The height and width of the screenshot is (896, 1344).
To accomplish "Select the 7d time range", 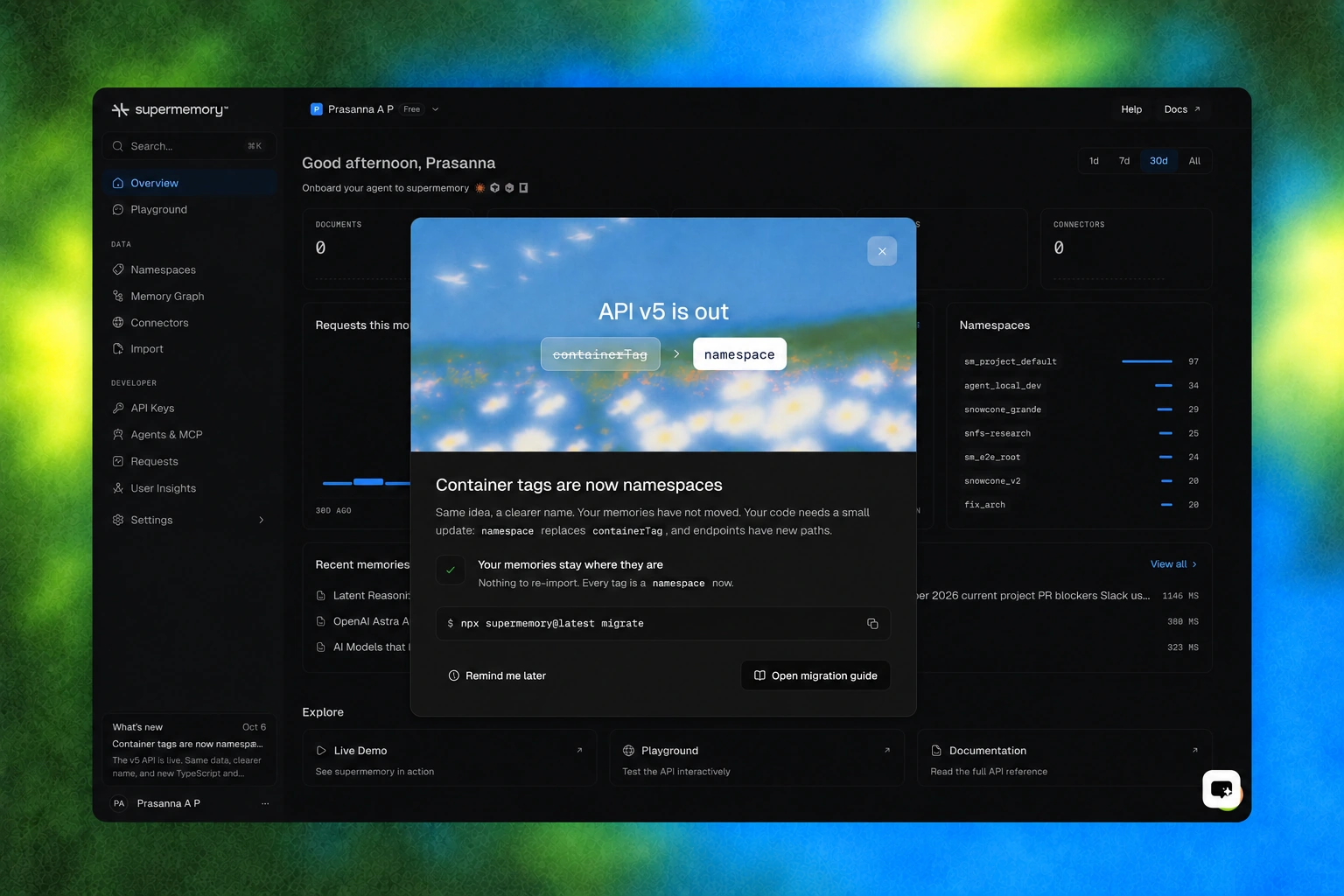I will point(1124,161).
